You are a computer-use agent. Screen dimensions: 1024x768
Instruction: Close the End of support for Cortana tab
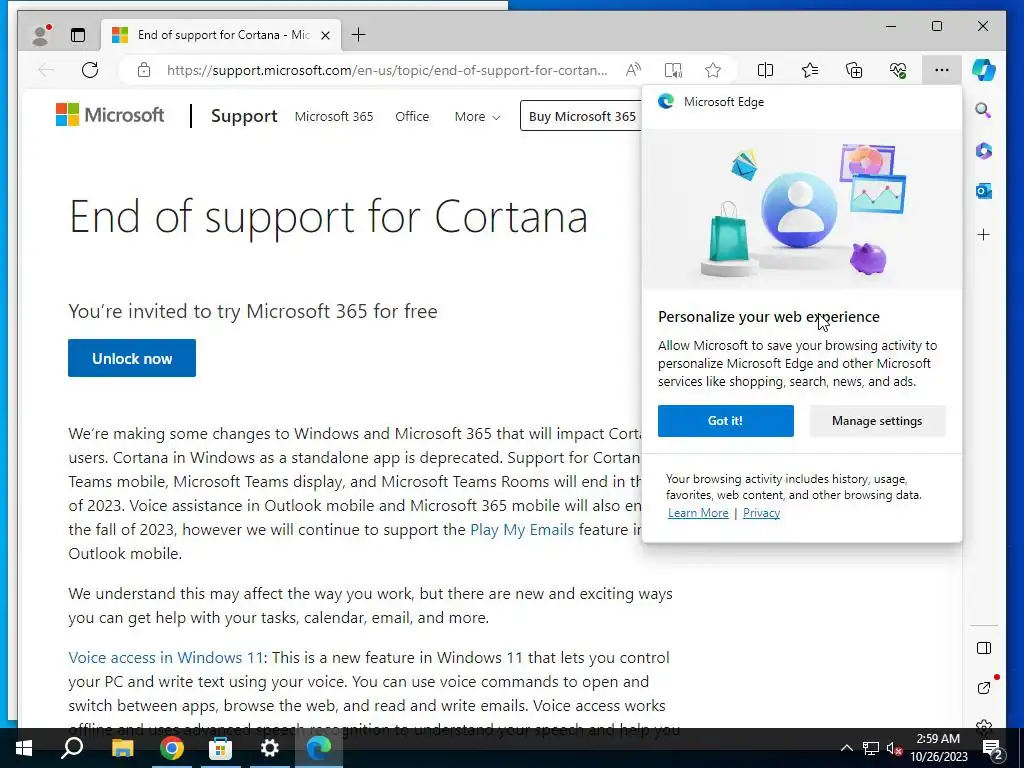[325, 35]
